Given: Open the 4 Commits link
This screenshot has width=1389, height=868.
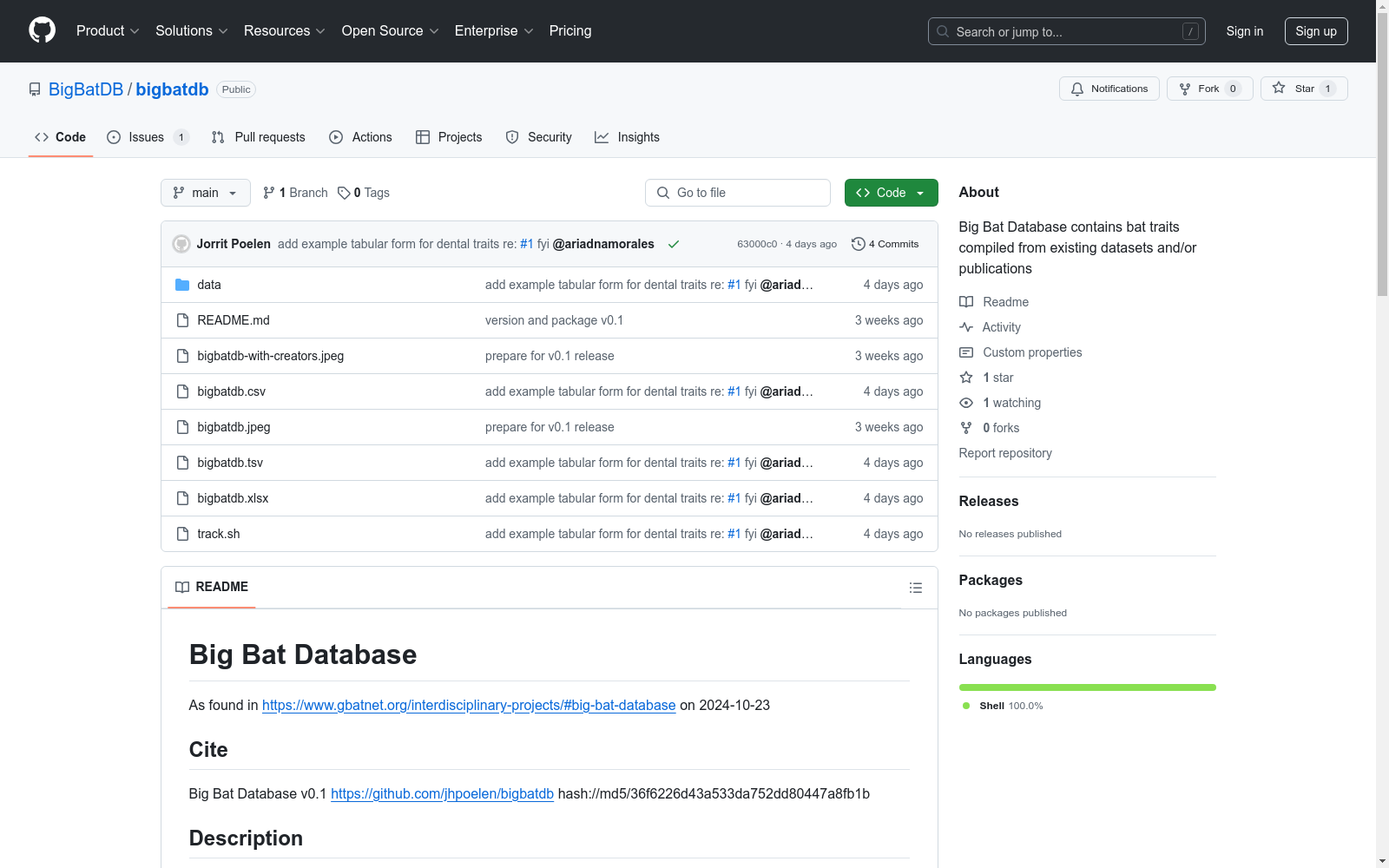Looking at the screenshot, I should tap(885, 244).
